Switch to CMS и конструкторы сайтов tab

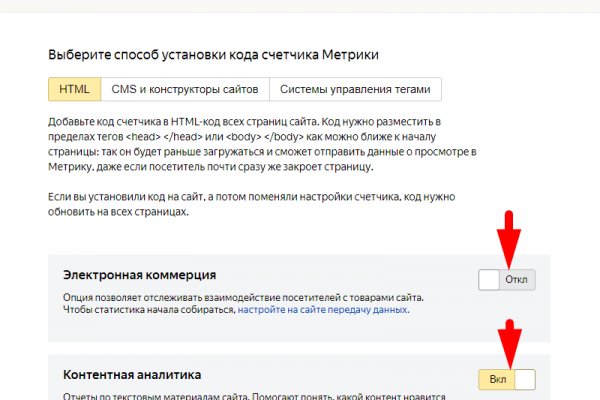click(x=184, y=89)
